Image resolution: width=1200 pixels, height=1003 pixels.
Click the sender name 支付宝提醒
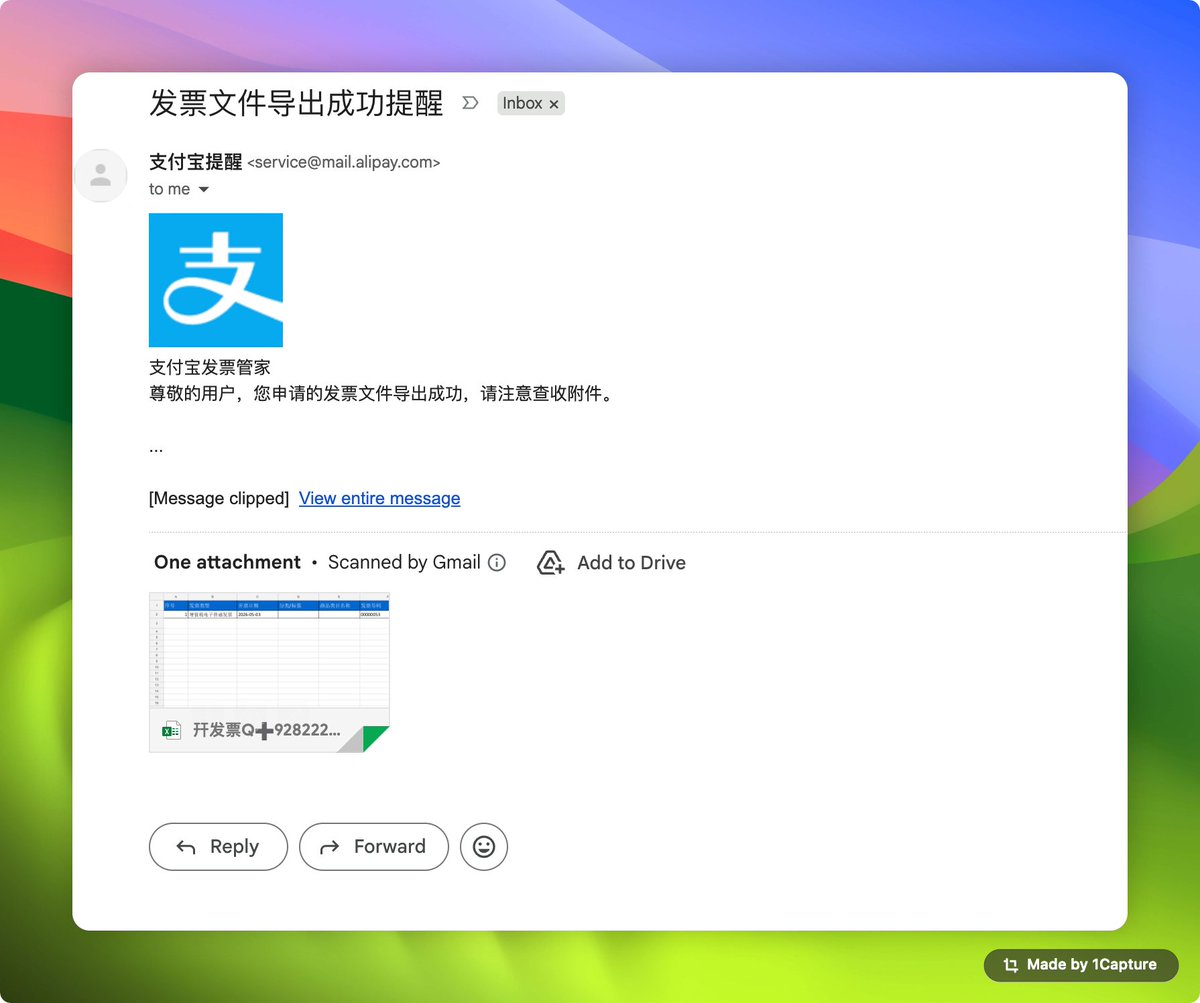tap(196, 161)
